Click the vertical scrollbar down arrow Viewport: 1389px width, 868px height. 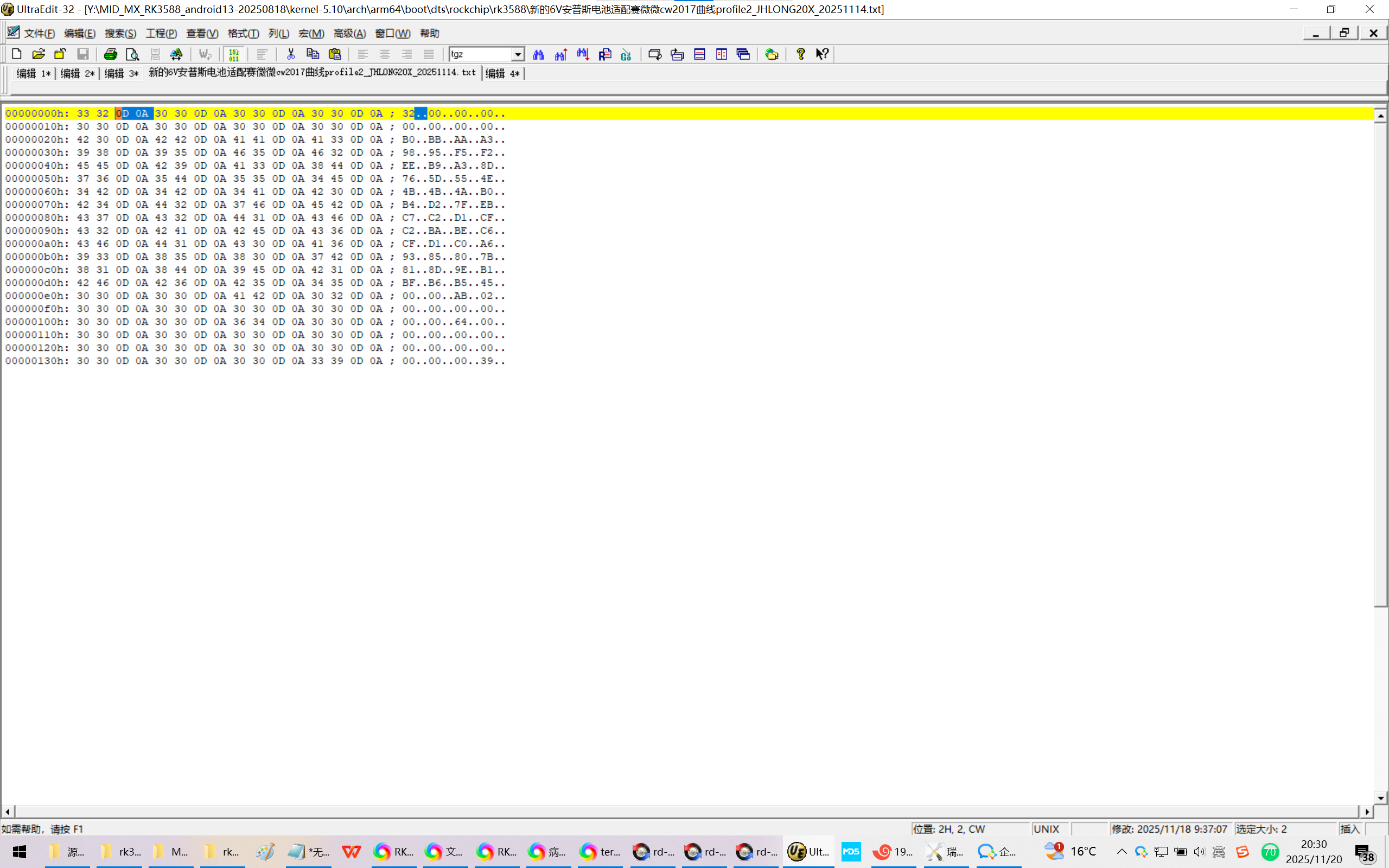tap(1380, 797)
